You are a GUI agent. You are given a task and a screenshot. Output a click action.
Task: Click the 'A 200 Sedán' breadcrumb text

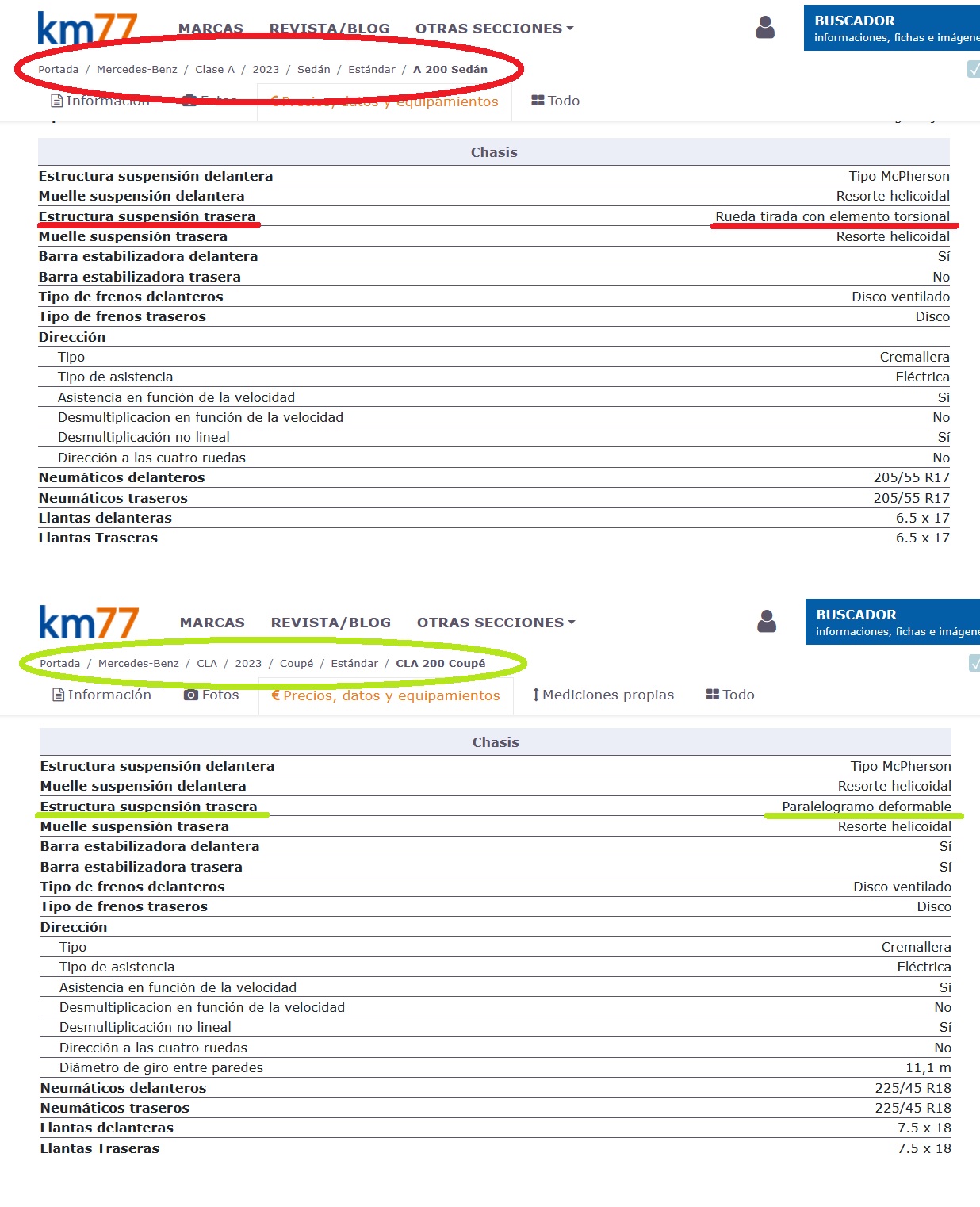click(x=450, y=69)
